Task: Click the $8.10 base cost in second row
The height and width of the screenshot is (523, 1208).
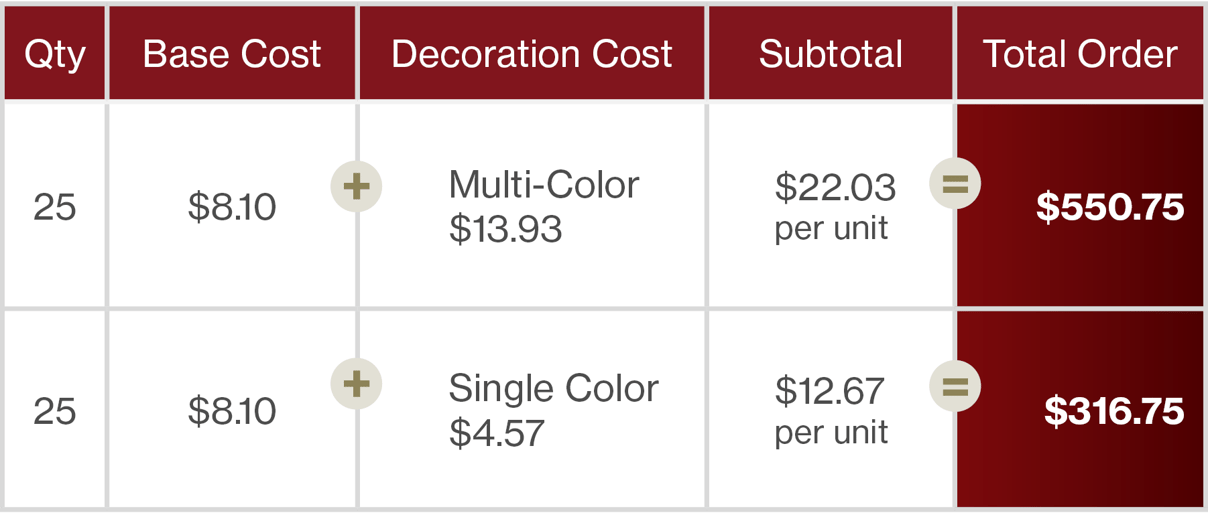Action: pyautogui.click(x=232, y=411)
